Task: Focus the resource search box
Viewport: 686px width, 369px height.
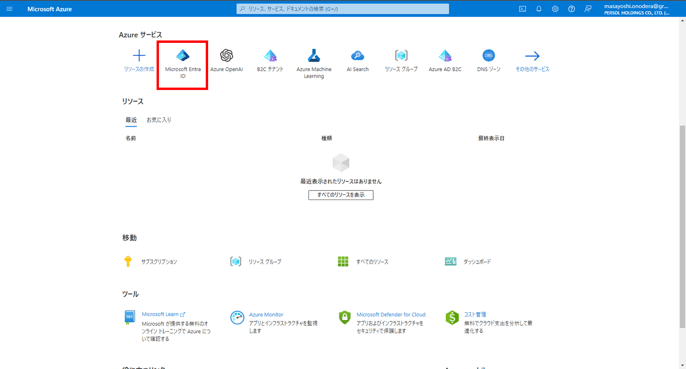Action: [343, 9]
